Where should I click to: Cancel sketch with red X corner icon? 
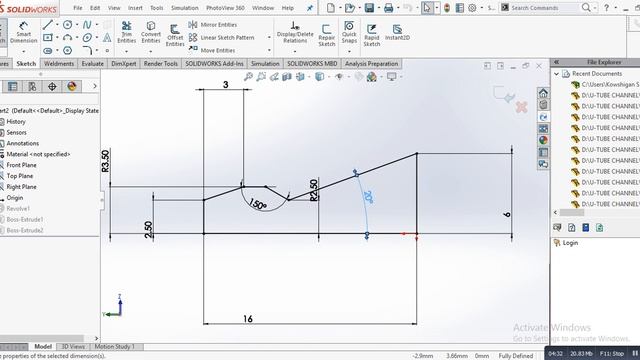point(522,107)
